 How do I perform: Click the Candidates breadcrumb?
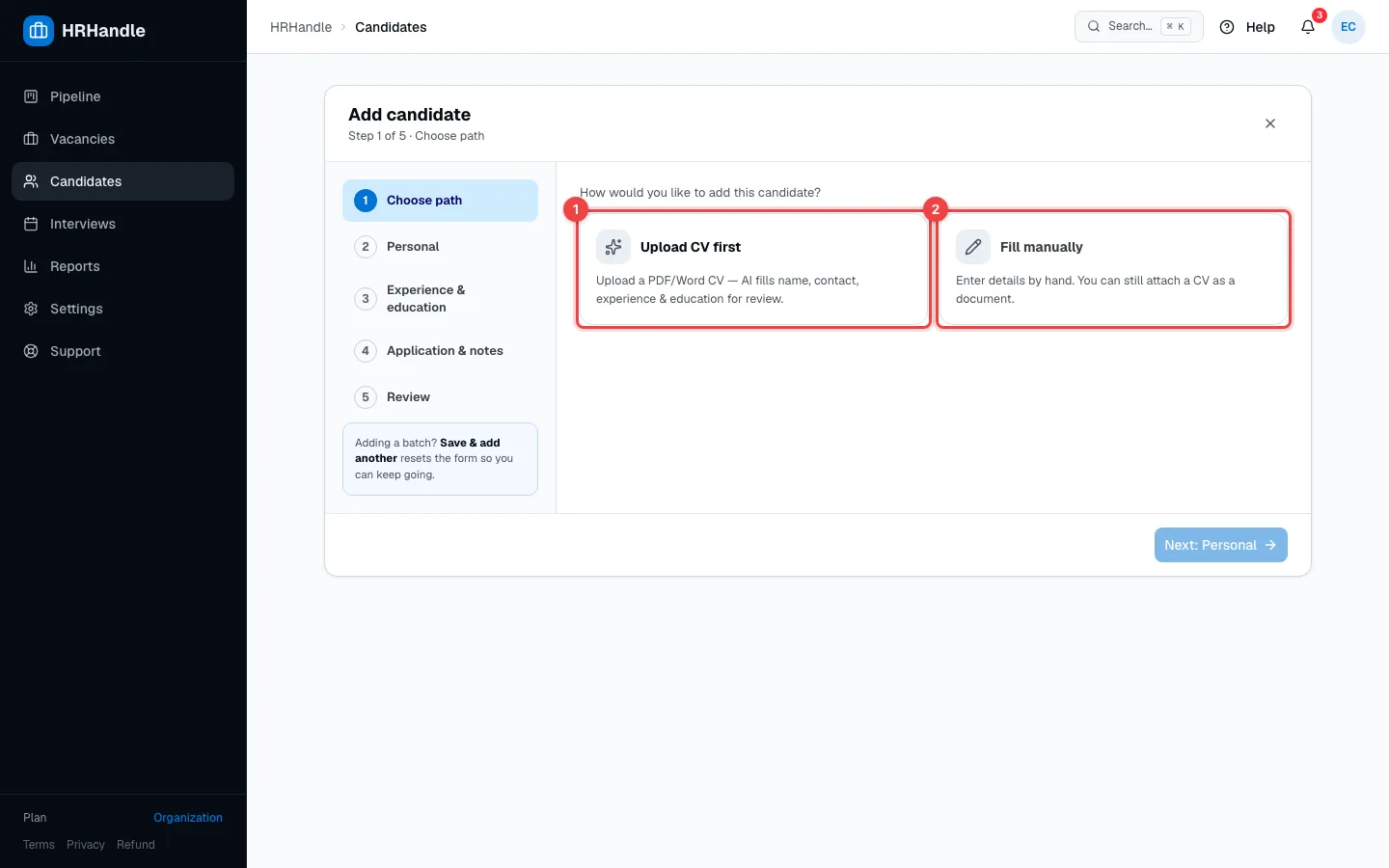391,27
